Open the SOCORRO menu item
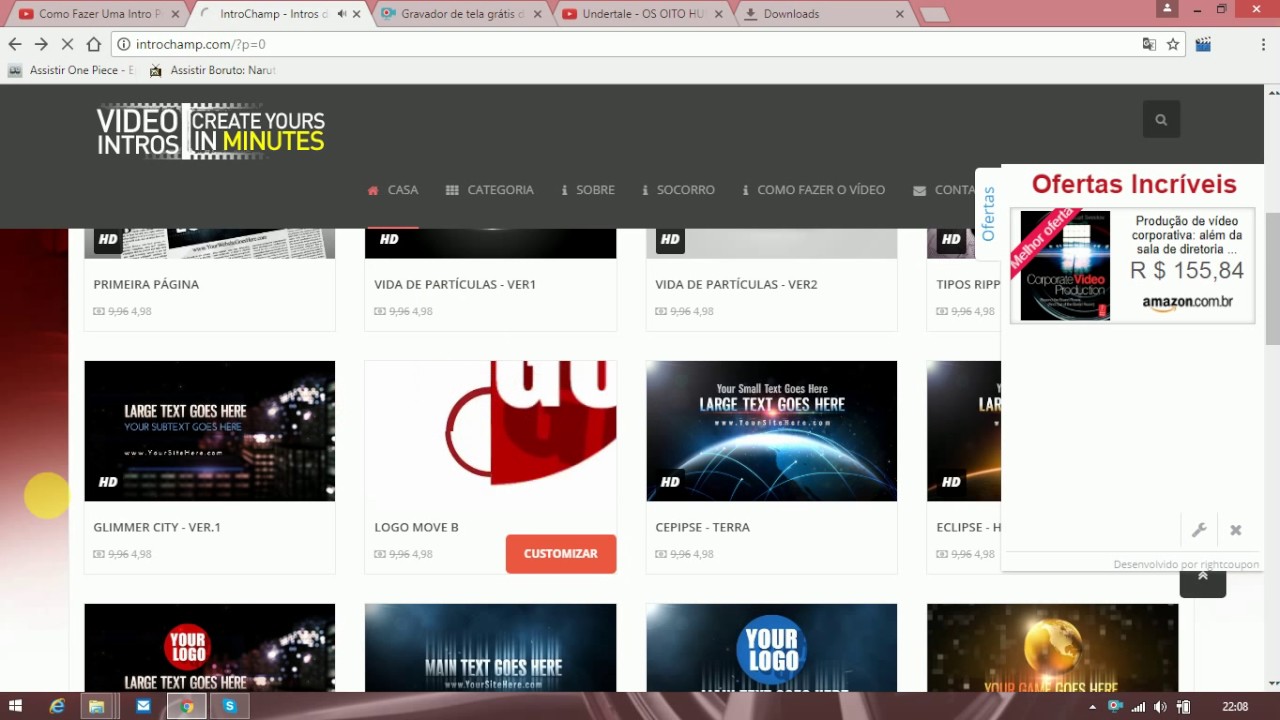 [x=678, y=190]
